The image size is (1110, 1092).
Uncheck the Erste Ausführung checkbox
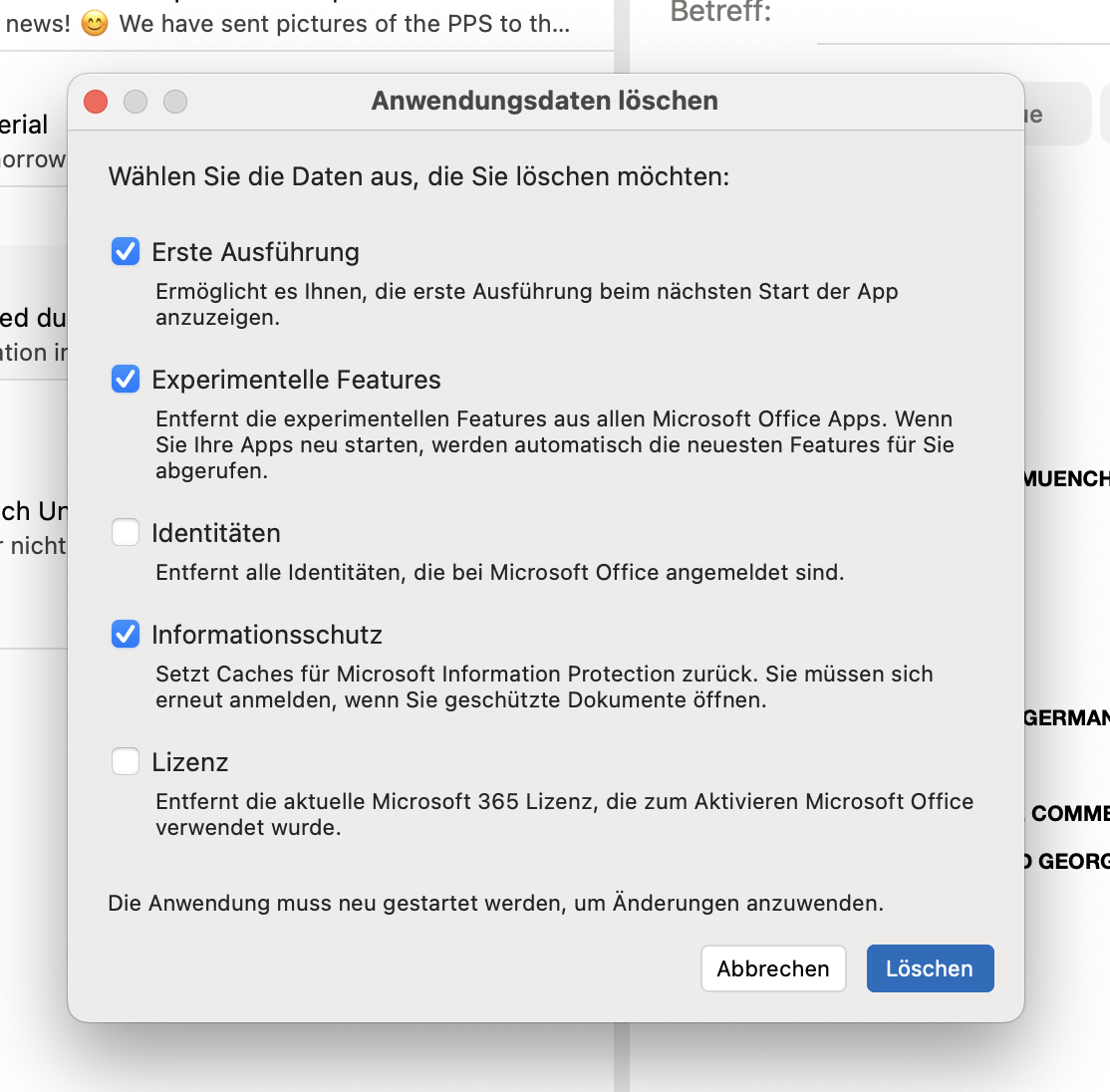(x=126, y=251)
